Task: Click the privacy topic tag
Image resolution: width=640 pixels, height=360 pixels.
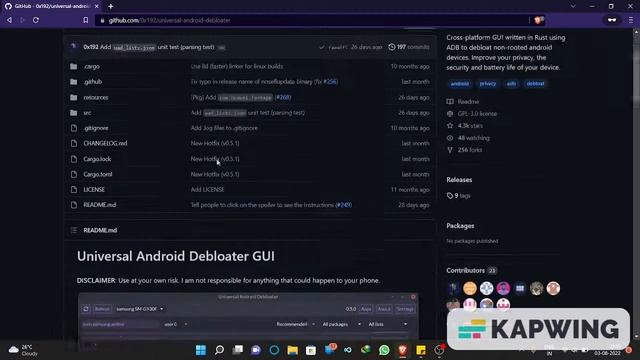Action: pos(487,84)
